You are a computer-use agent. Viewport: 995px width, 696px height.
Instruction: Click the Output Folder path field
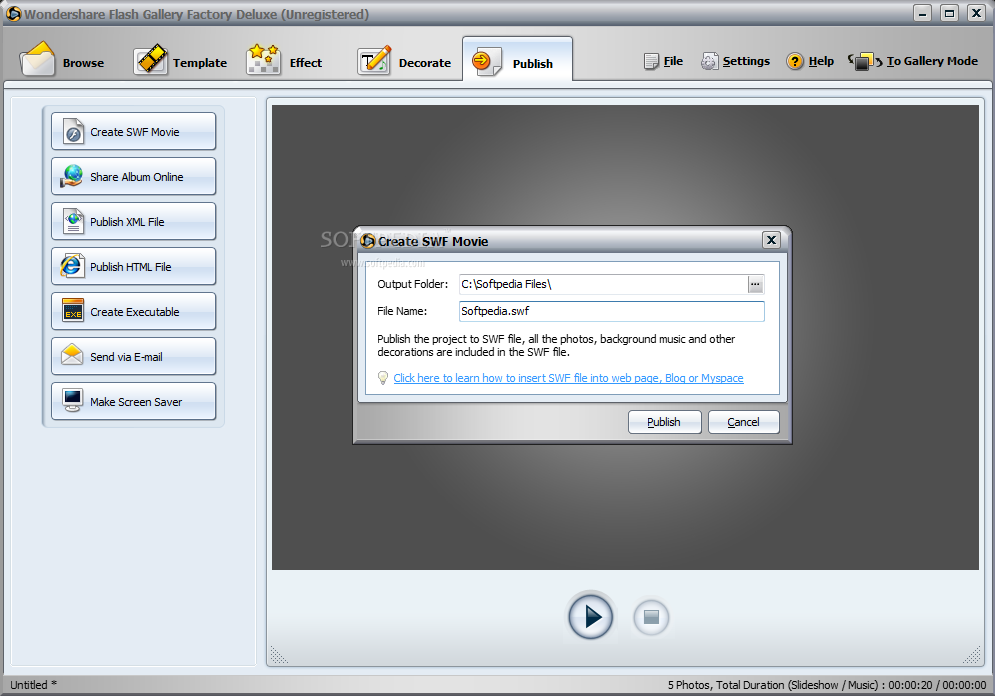pos(603,284)
